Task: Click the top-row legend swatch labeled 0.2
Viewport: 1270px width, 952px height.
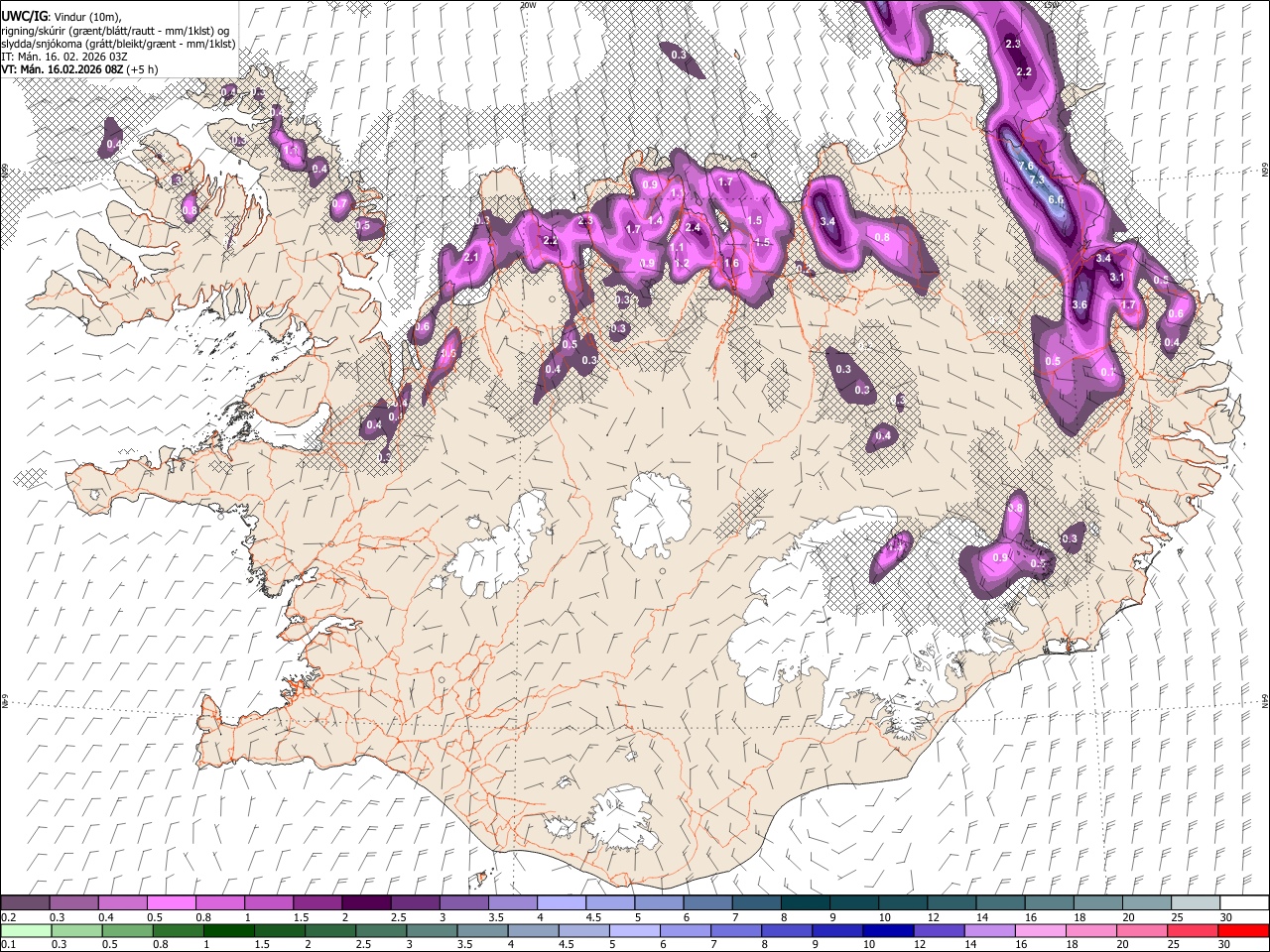Action: click(x=25, y=903)
